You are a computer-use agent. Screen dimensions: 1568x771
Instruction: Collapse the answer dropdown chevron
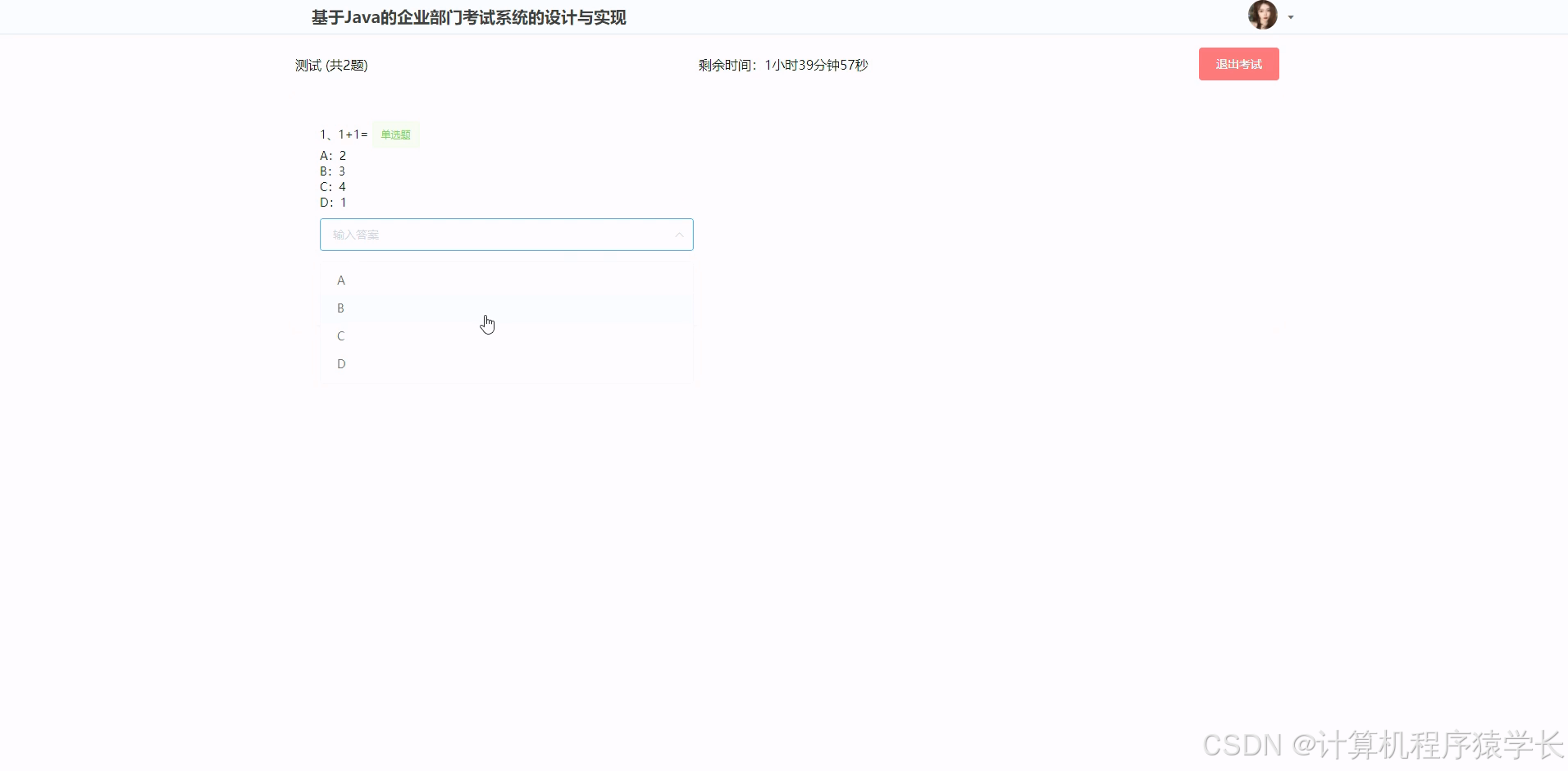click(x=679, y=235)
